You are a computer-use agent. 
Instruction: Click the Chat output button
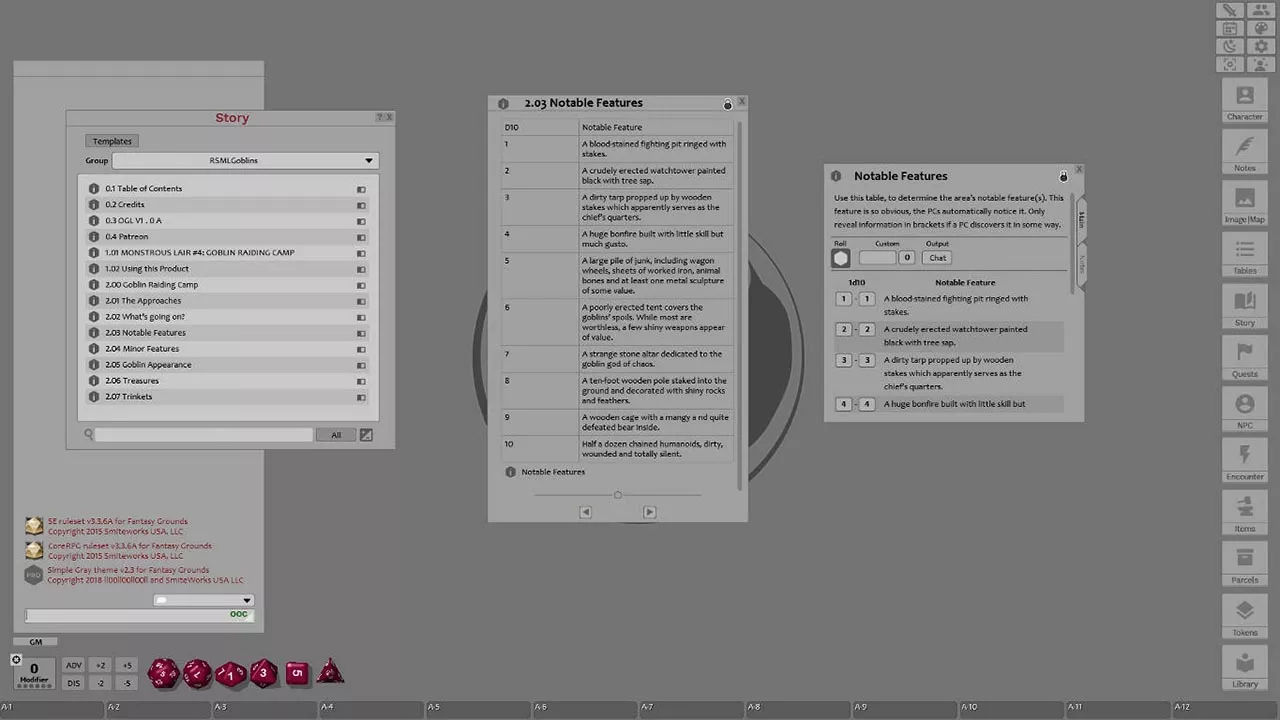937,258
